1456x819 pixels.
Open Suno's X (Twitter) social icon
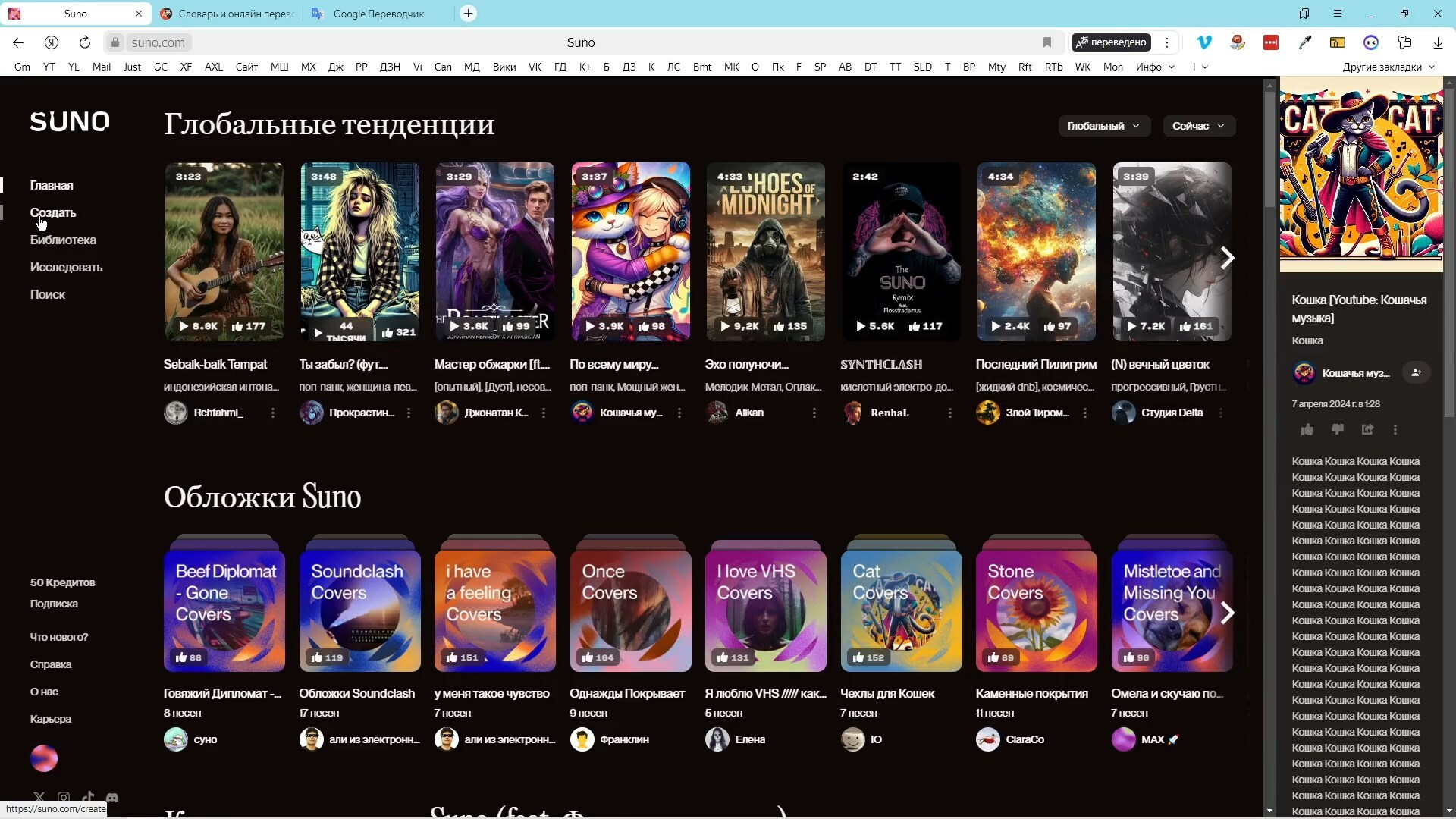[x=39, y=797]
